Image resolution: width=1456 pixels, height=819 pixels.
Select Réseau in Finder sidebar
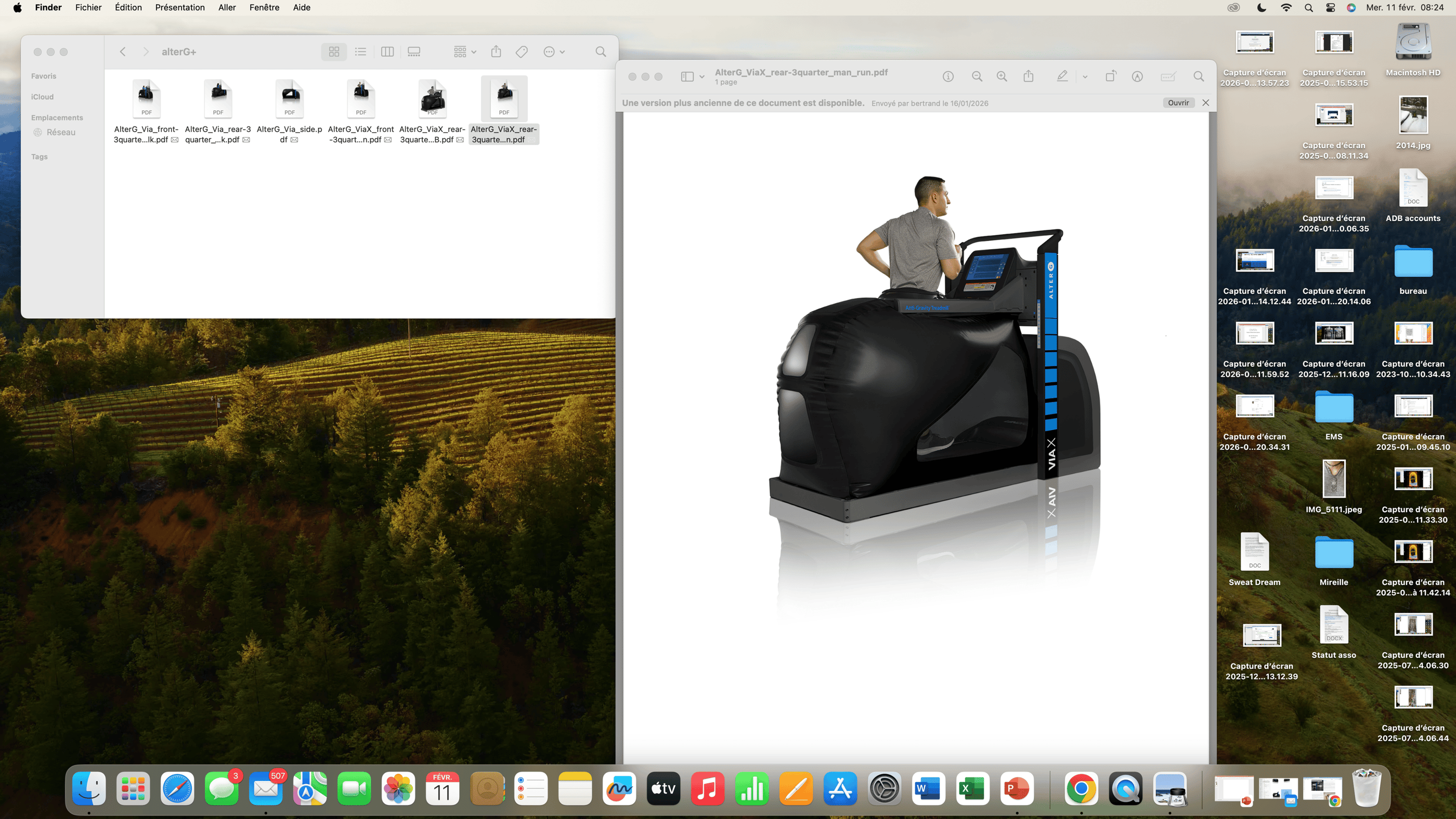pos(60,132)
